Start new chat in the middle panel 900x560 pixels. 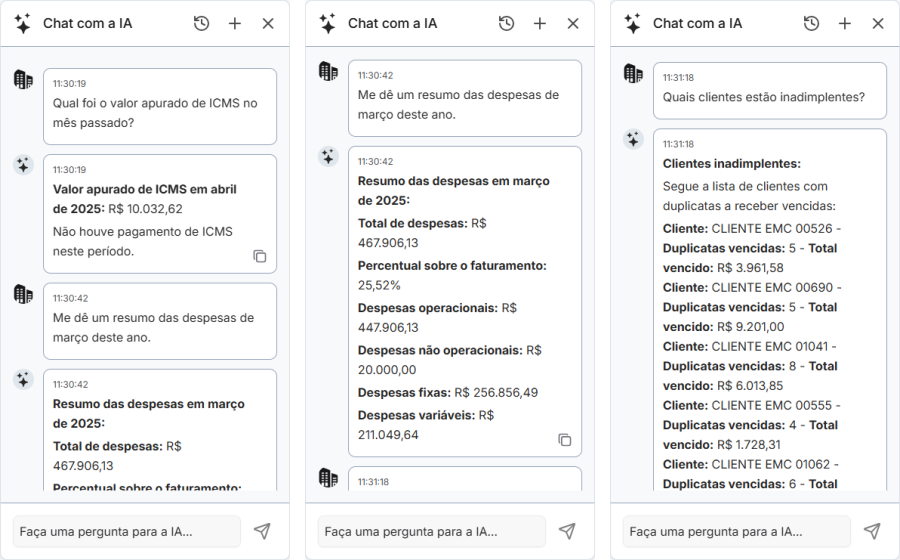(x=540, y=24)
